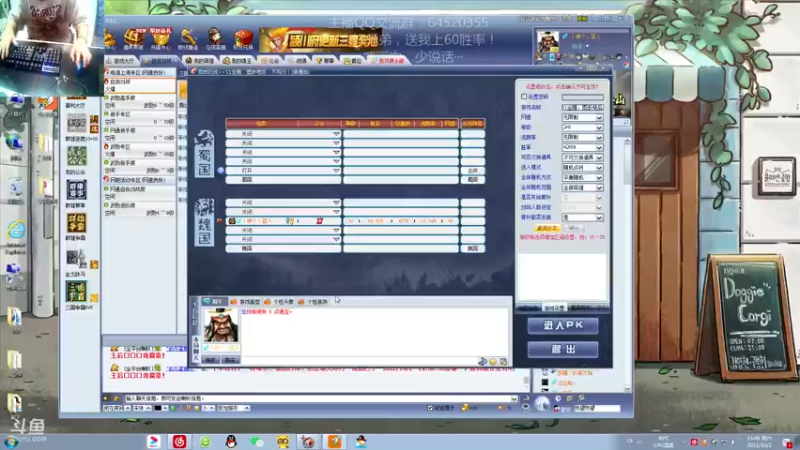The height and width of the screenshot is (450, 800).
Task: Switch to the 战绩 tab
Action: pyautogui.click(x=298, y=61)
